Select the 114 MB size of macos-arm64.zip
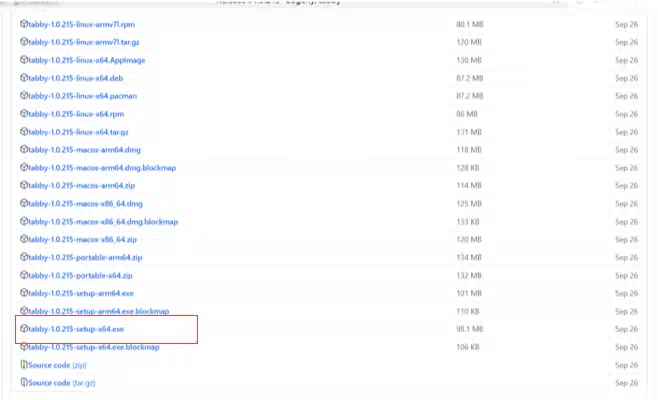 pos(469,185)
